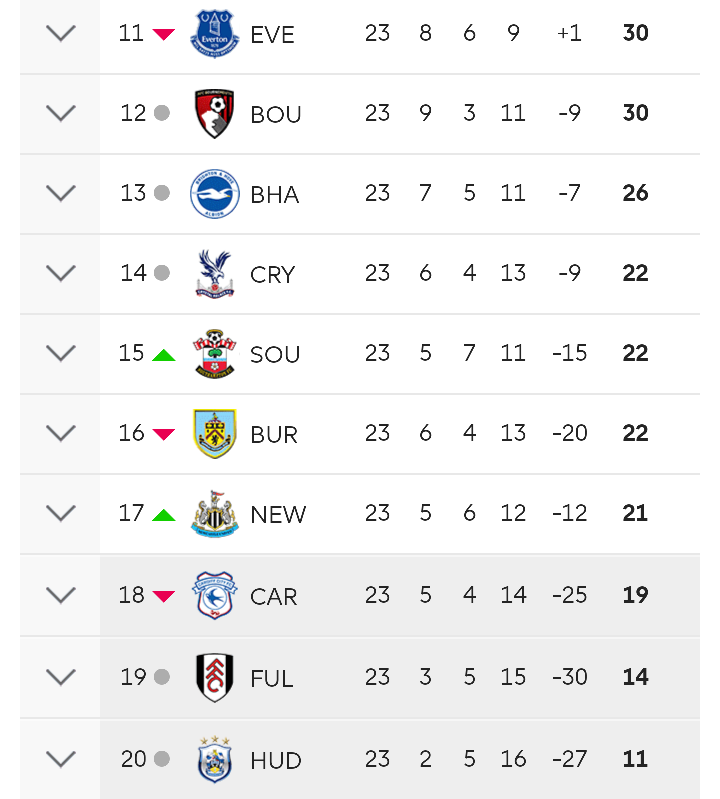Image resolution: width=720 pixels, height=799 pixels.
Task: Expand the Southampton row chevron
Action: point(61,354)
